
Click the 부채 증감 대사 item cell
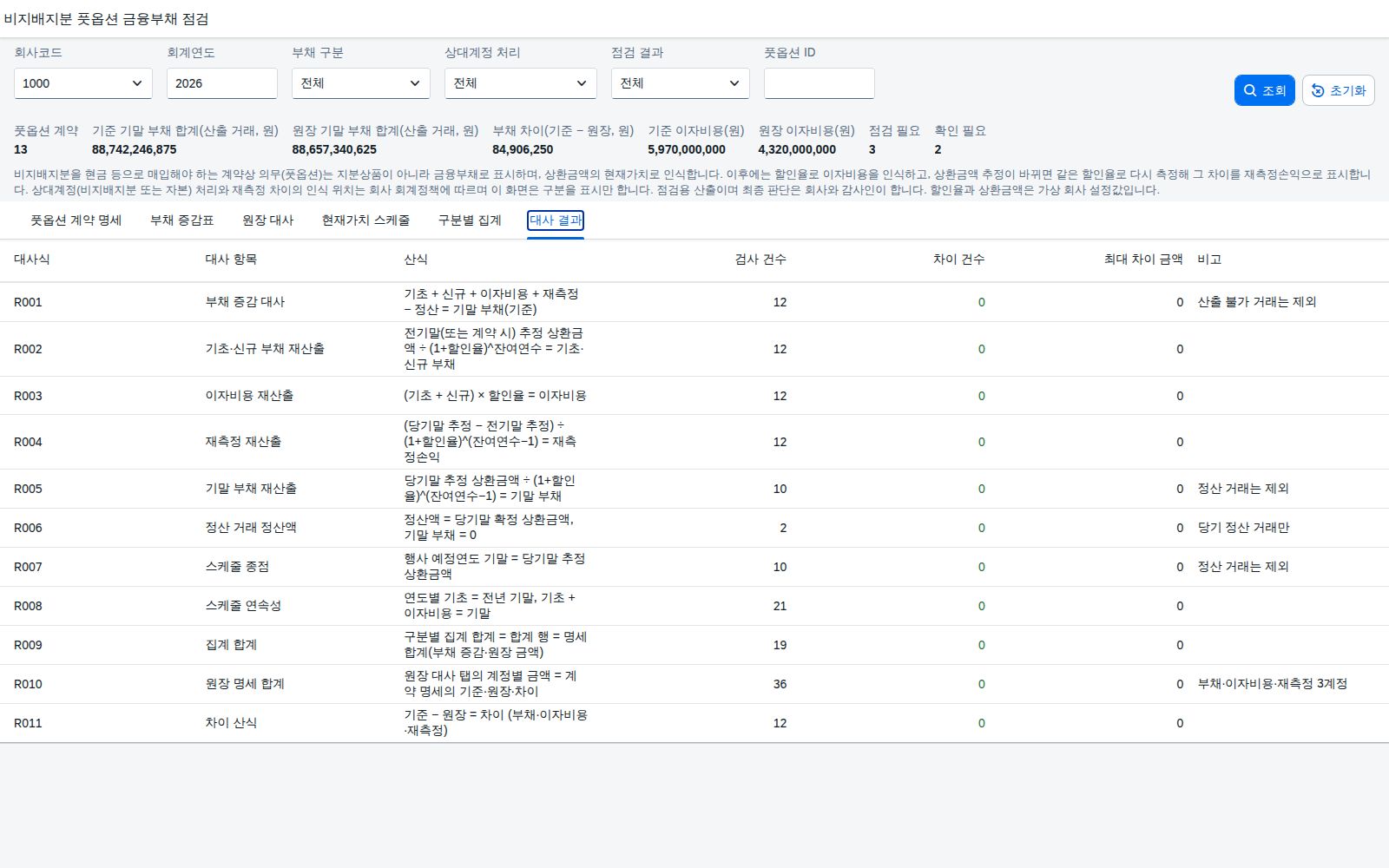[245, 302]
